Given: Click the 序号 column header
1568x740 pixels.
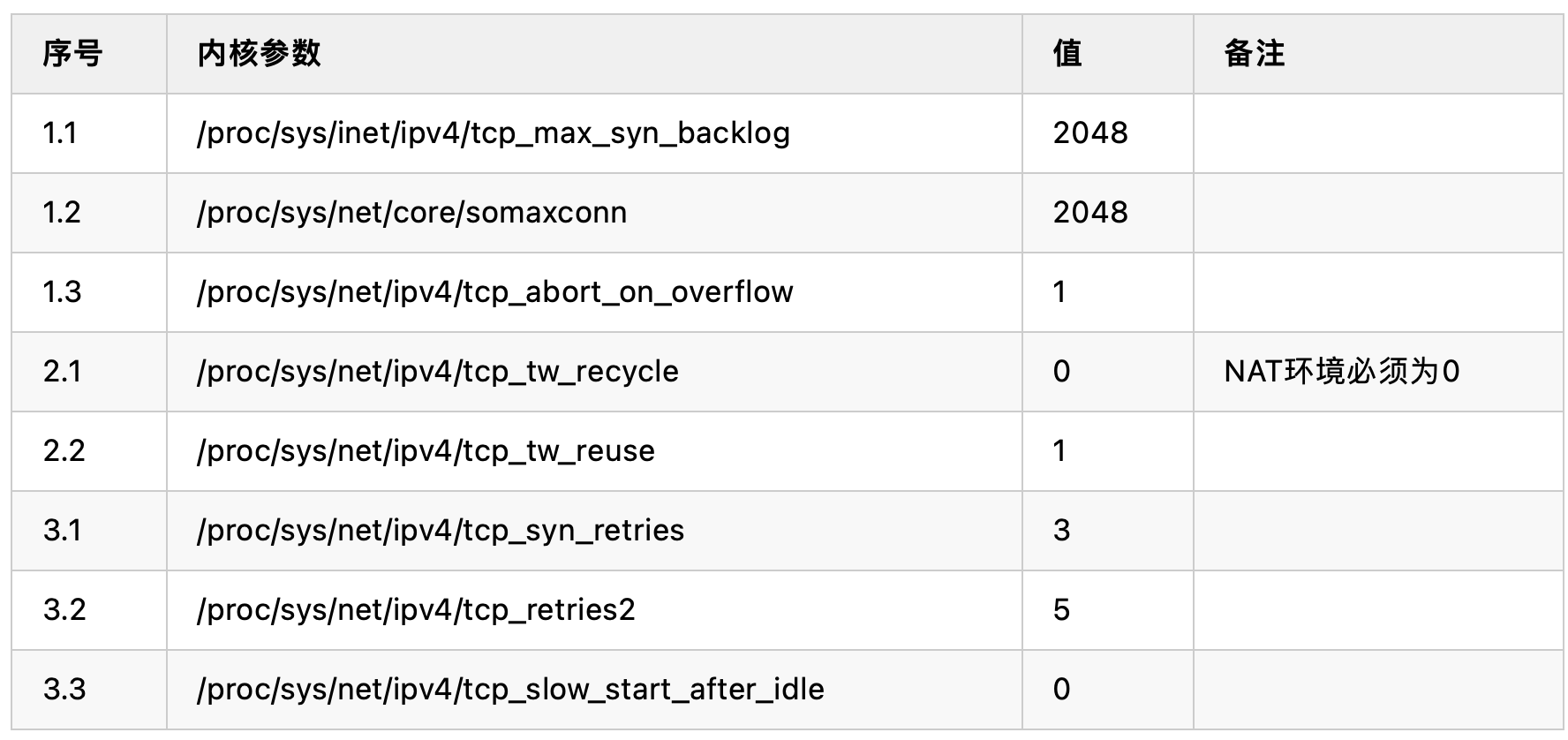Looking at the screenshot, I should pos(89,54).
